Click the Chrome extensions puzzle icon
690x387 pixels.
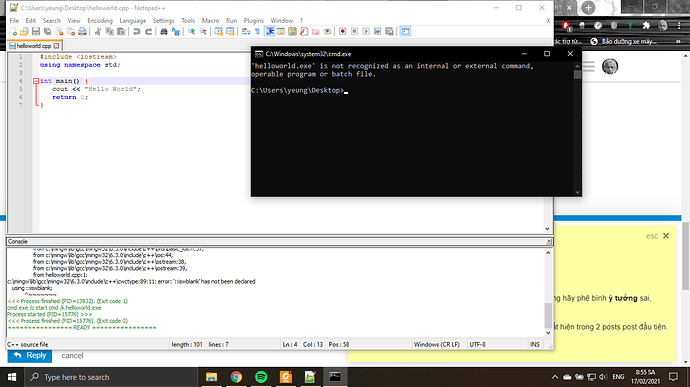[646, 26]
